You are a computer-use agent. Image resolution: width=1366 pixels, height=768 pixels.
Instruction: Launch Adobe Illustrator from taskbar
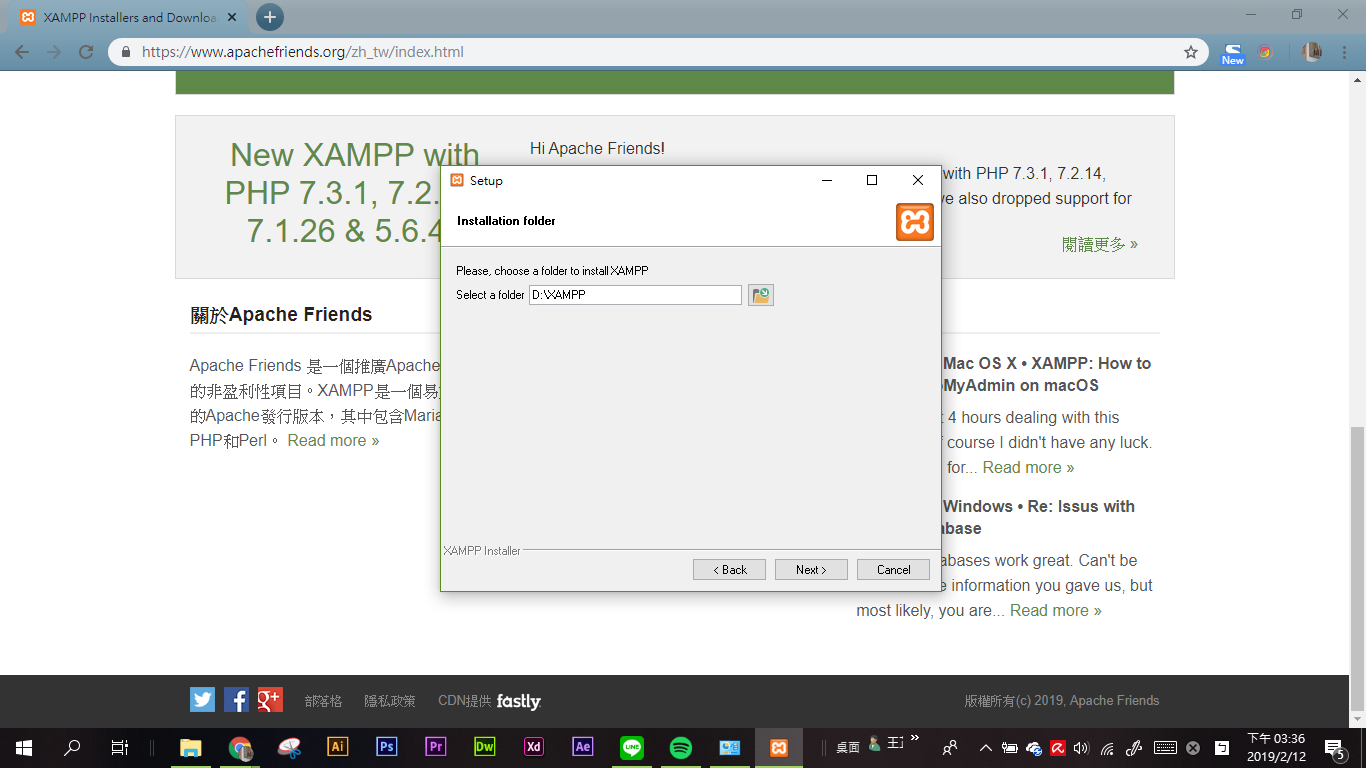click(x=337, y=747)
